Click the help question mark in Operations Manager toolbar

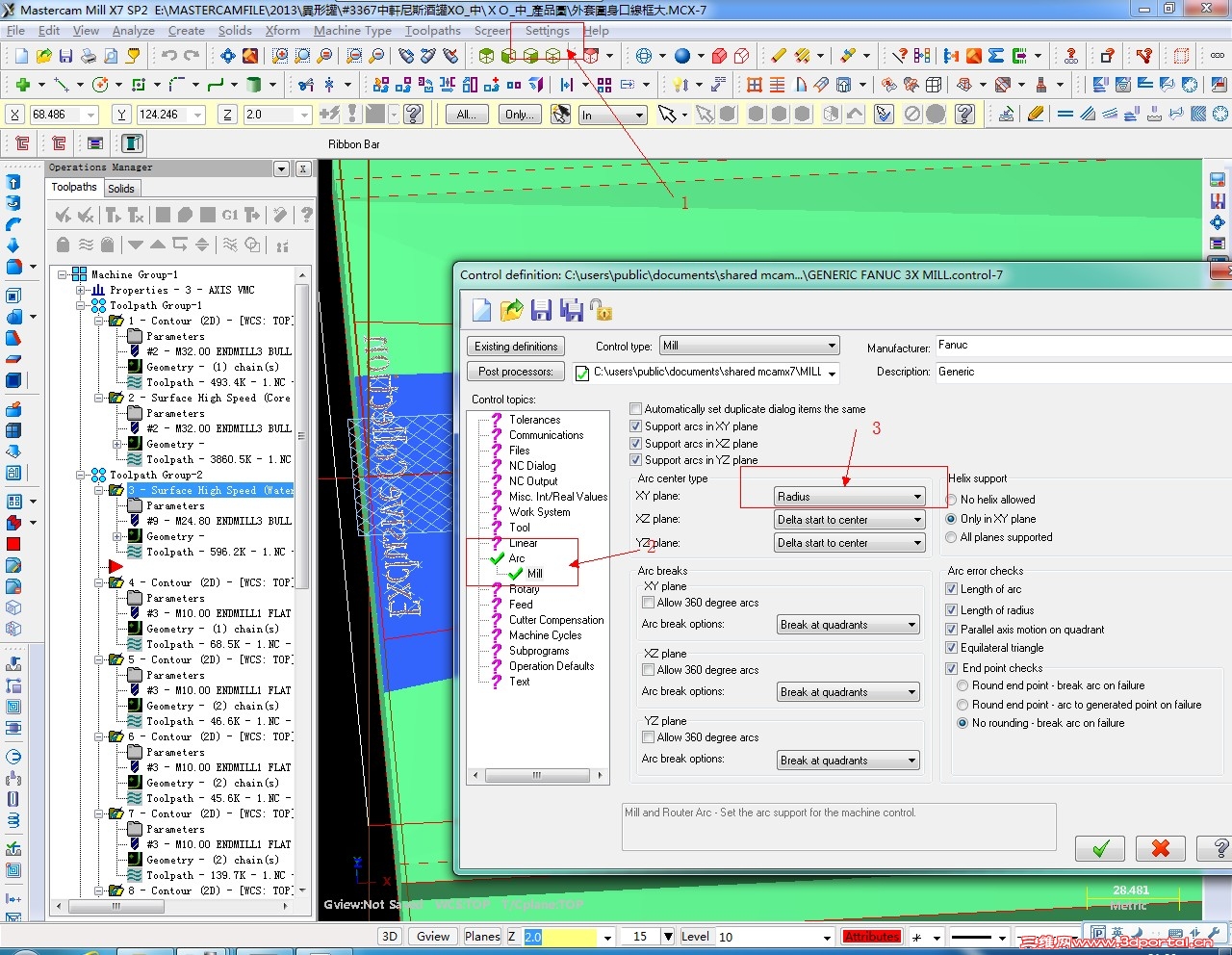click(x=306, y=215)
